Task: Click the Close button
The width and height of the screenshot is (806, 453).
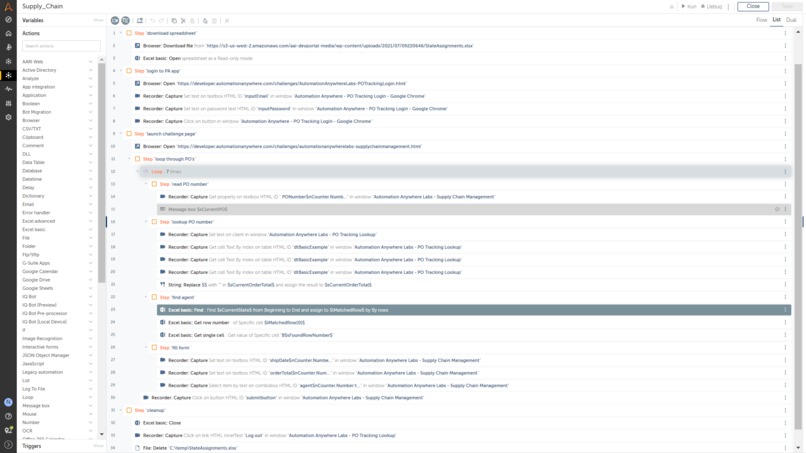Action: click(x=753, y=6)
